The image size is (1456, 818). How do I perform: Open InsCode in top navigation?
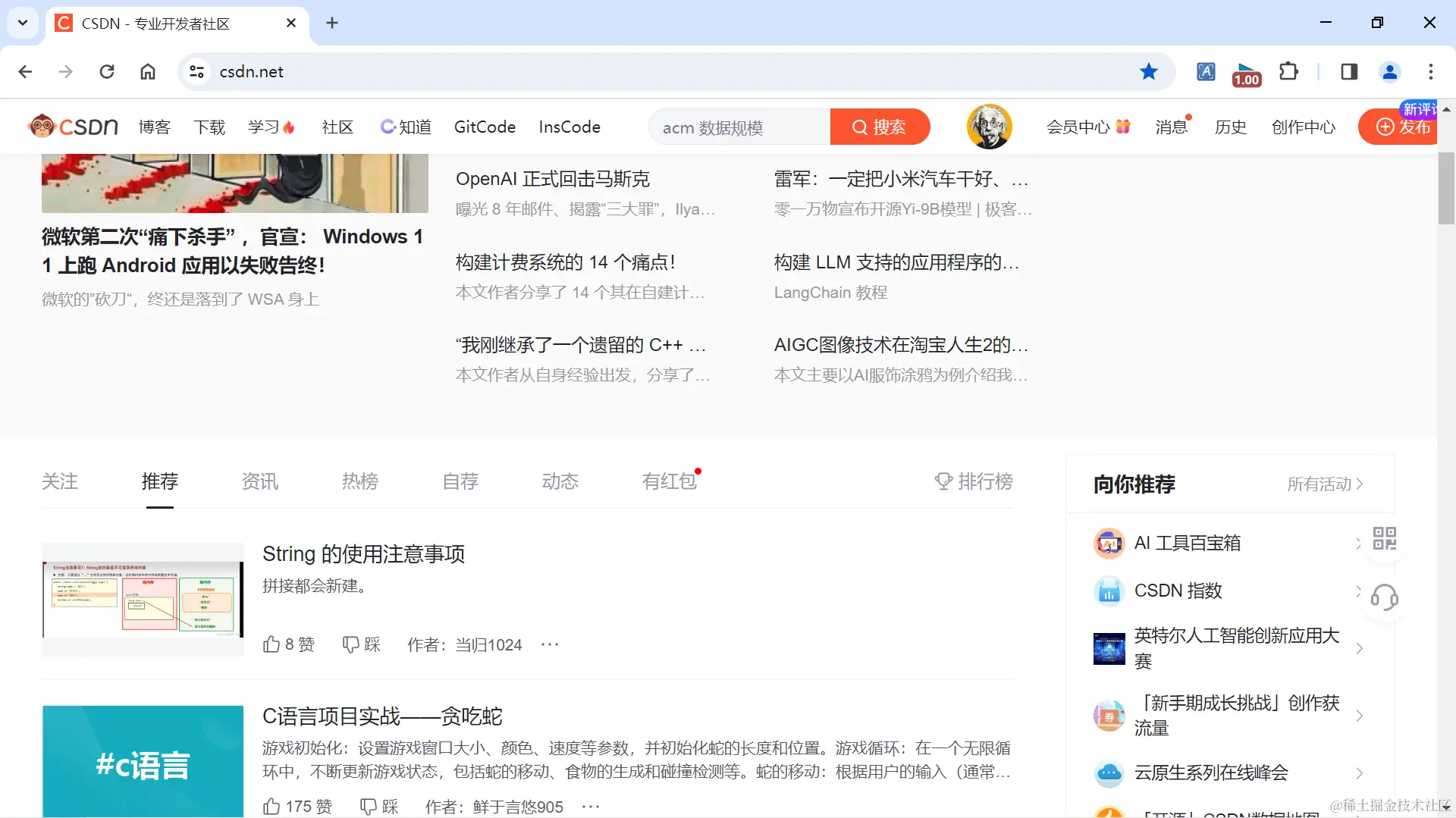(x=570, y=127)
